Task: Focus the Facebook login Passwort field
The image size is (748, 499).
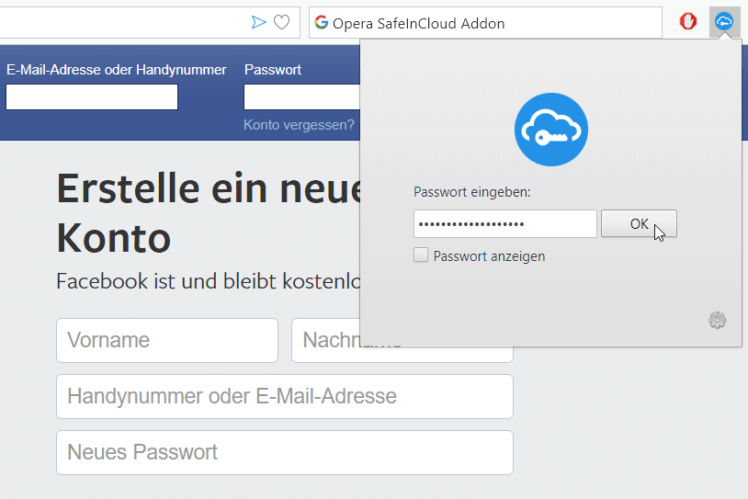Action: (301, 97)
